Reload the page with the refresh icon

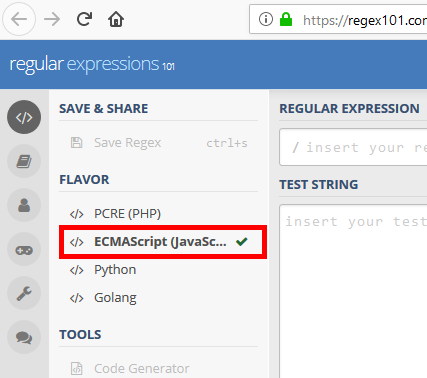(84, 19)
